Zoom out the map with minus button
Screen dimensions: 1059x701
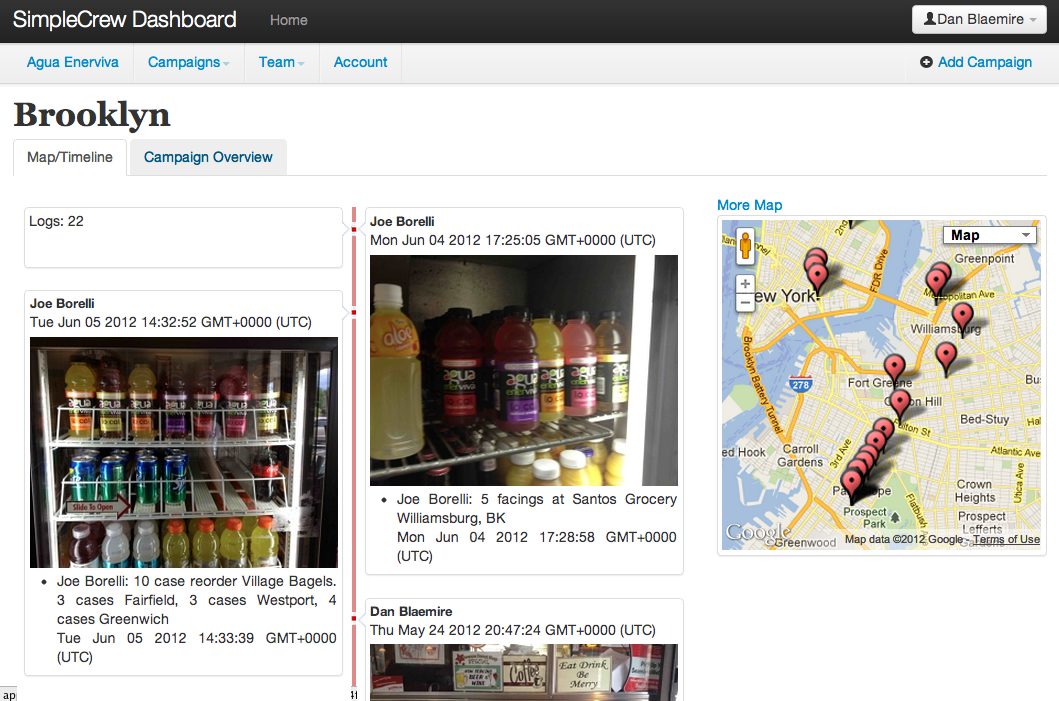coord(745,303)
